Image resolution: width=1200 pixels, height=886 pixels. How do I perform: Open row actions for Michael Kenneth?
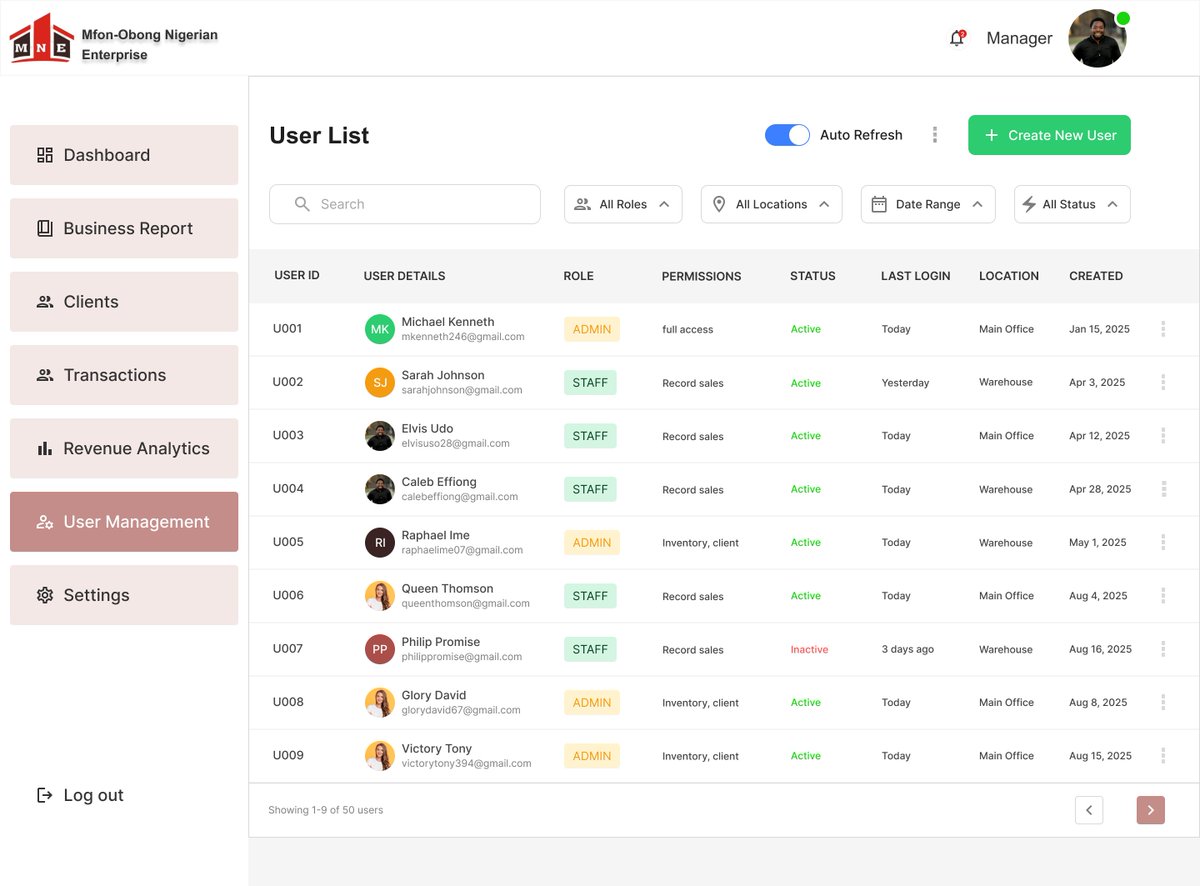(x=1163, y=329)
